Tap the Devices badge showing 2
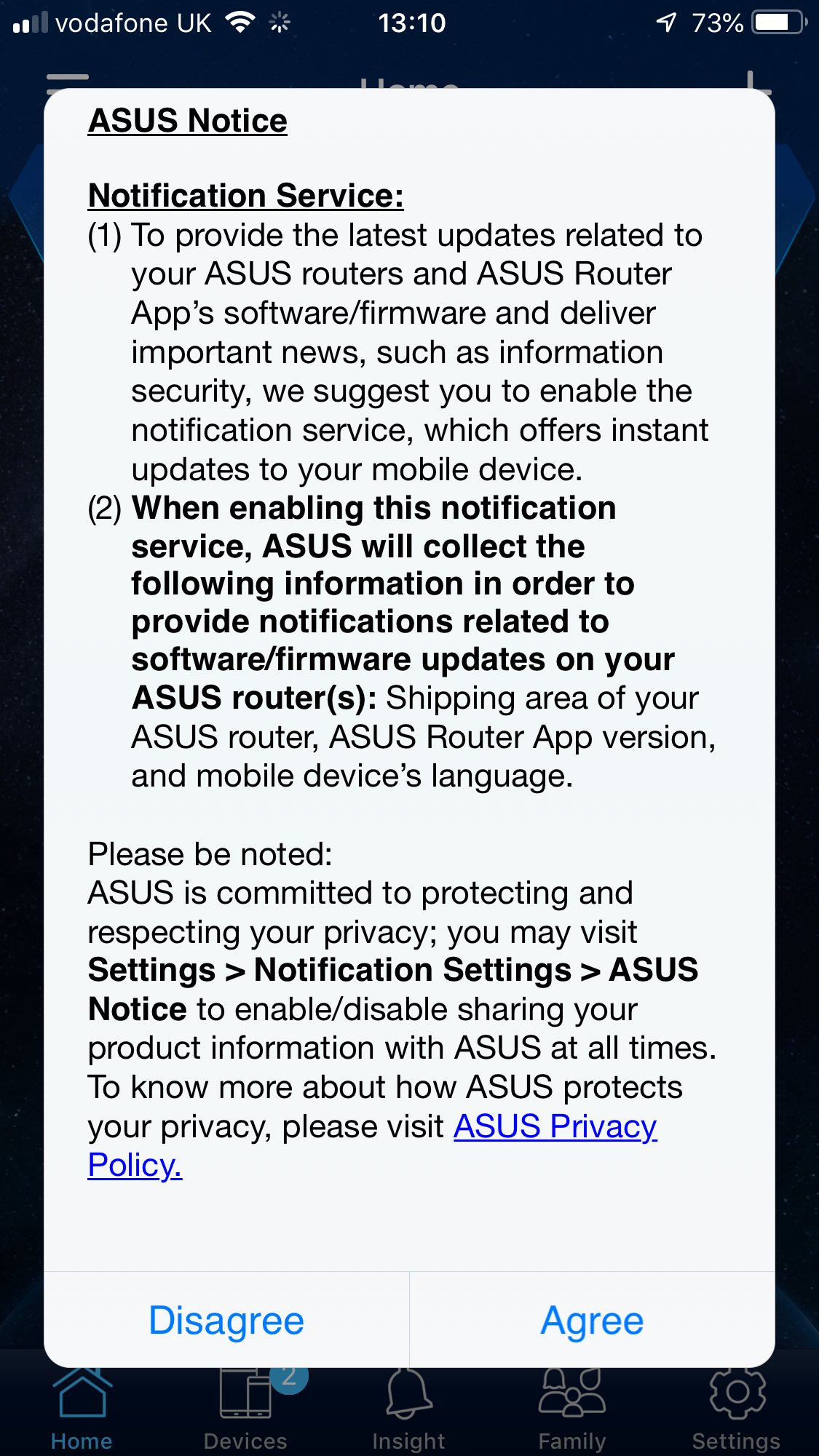Viewport: 819px width, 1456px height. click(289, 1377)
